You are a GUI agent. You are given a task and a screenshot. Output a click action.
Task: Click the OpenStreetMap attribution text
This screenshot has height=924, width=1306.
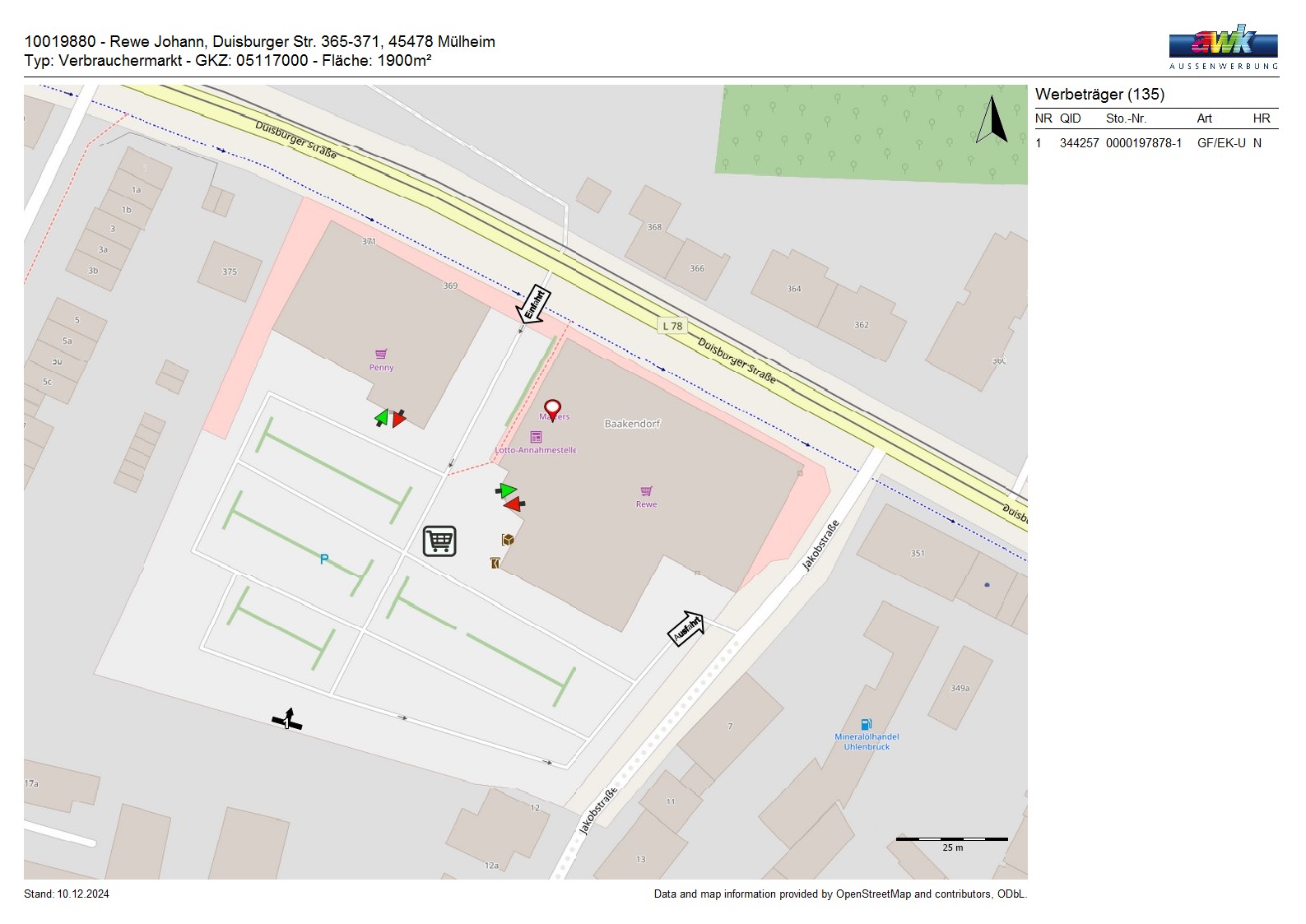pyautogui.click(x=839, y=894)
